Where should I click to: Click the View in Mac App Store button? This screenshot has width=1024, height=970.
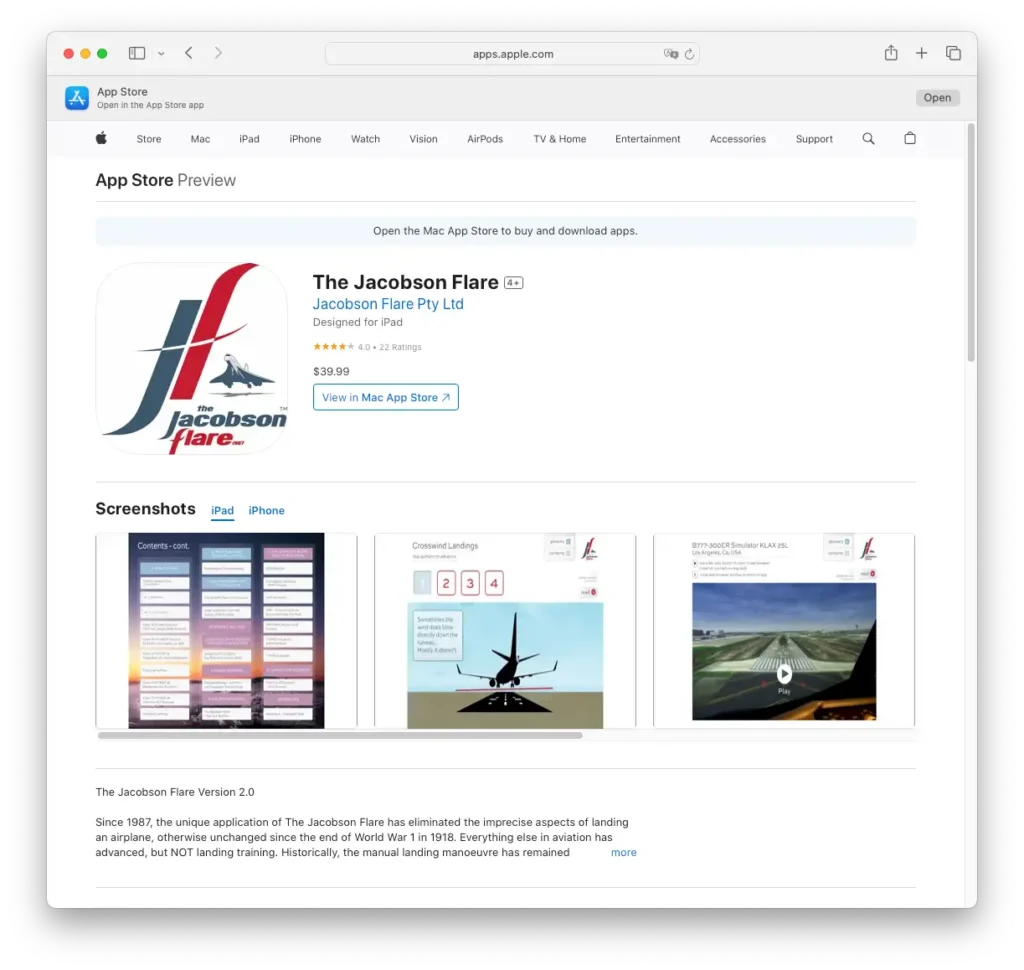pos(385,397)
